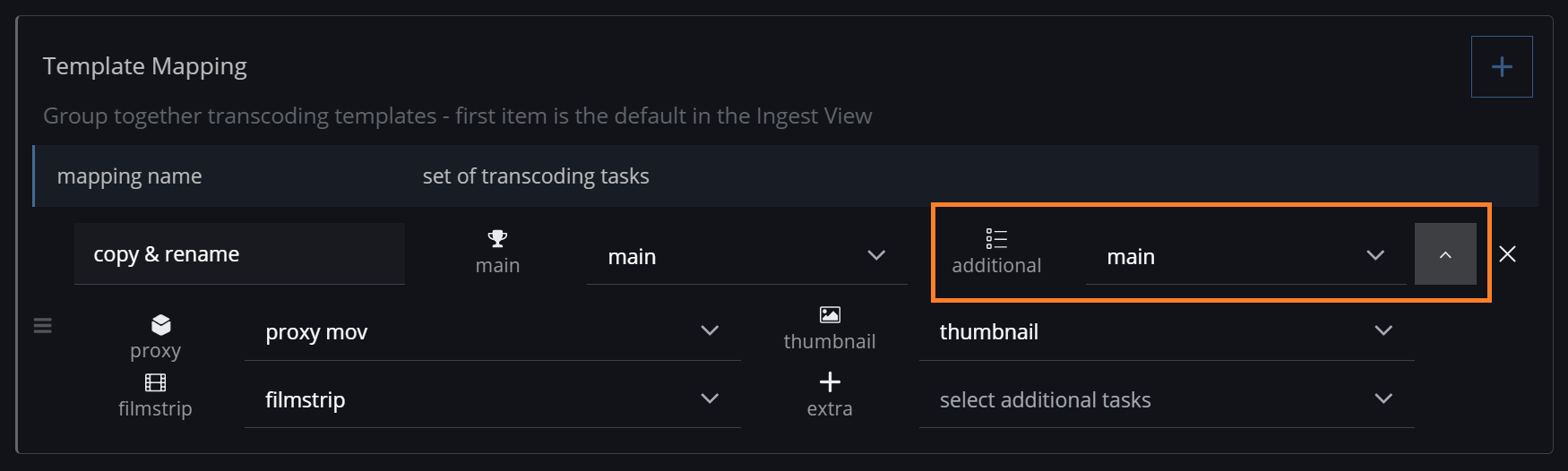Image resolution: width=1568 pixels, height=471 pixels.
Task: Remove the copy & rename mapping row
Action: [1508, 254]
